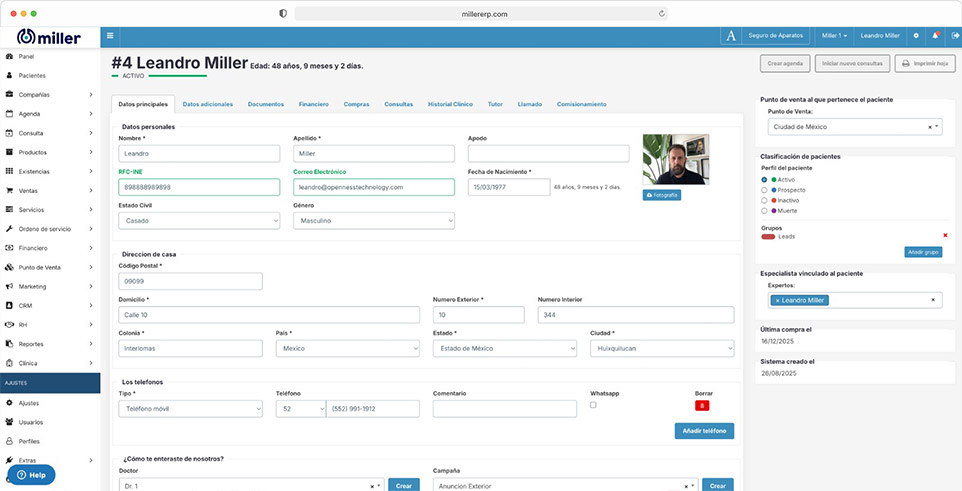Open the hamburger menu in top bar
This screenshot has height=491, width=962.
pos(110,36)
